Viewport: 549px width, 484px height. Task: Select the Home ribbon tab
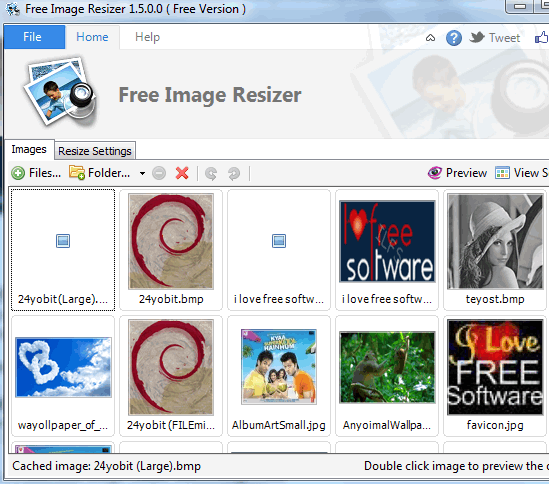point(92,37)
